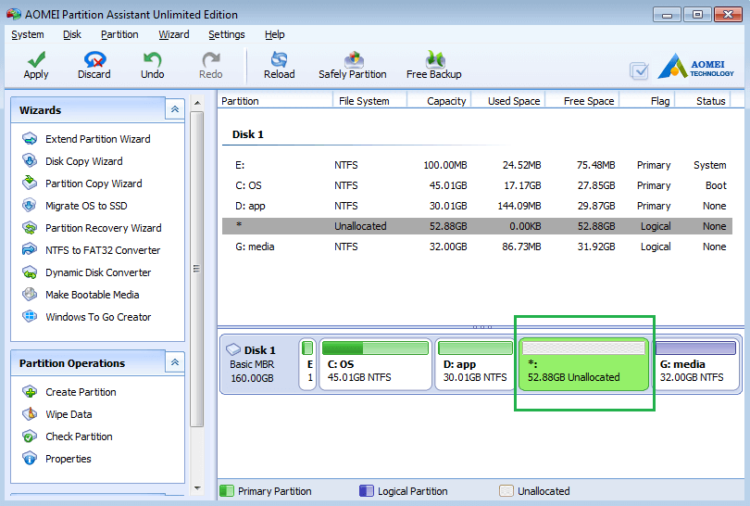750x506 pixels.
Task: Collapse the Partition Operations panel
Action: 175,363
